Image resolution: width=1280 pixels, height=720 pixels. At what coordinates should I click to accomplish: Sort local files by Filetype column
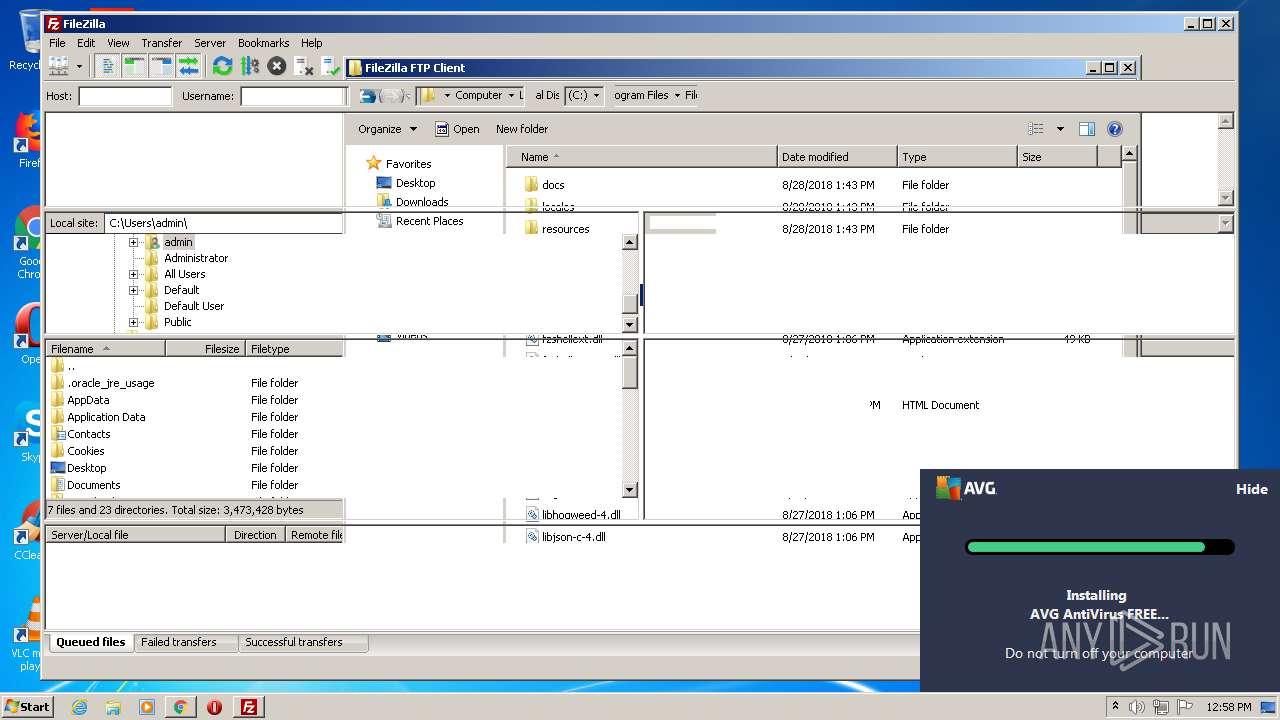click(x=295, y=349)
